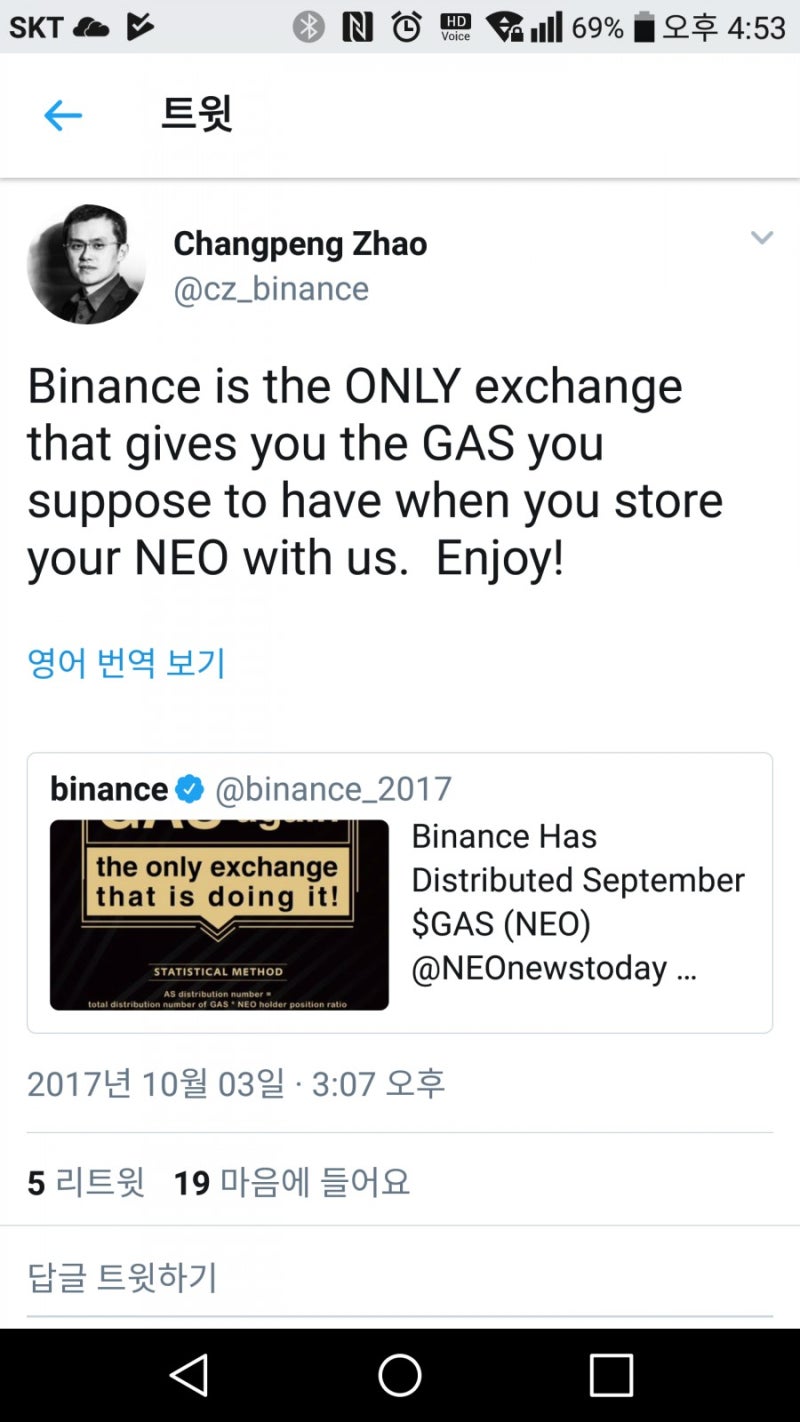Open the @cz_binance handle
The width and height of the screenshot is (800, 1422).
click(x=270, y=289)
